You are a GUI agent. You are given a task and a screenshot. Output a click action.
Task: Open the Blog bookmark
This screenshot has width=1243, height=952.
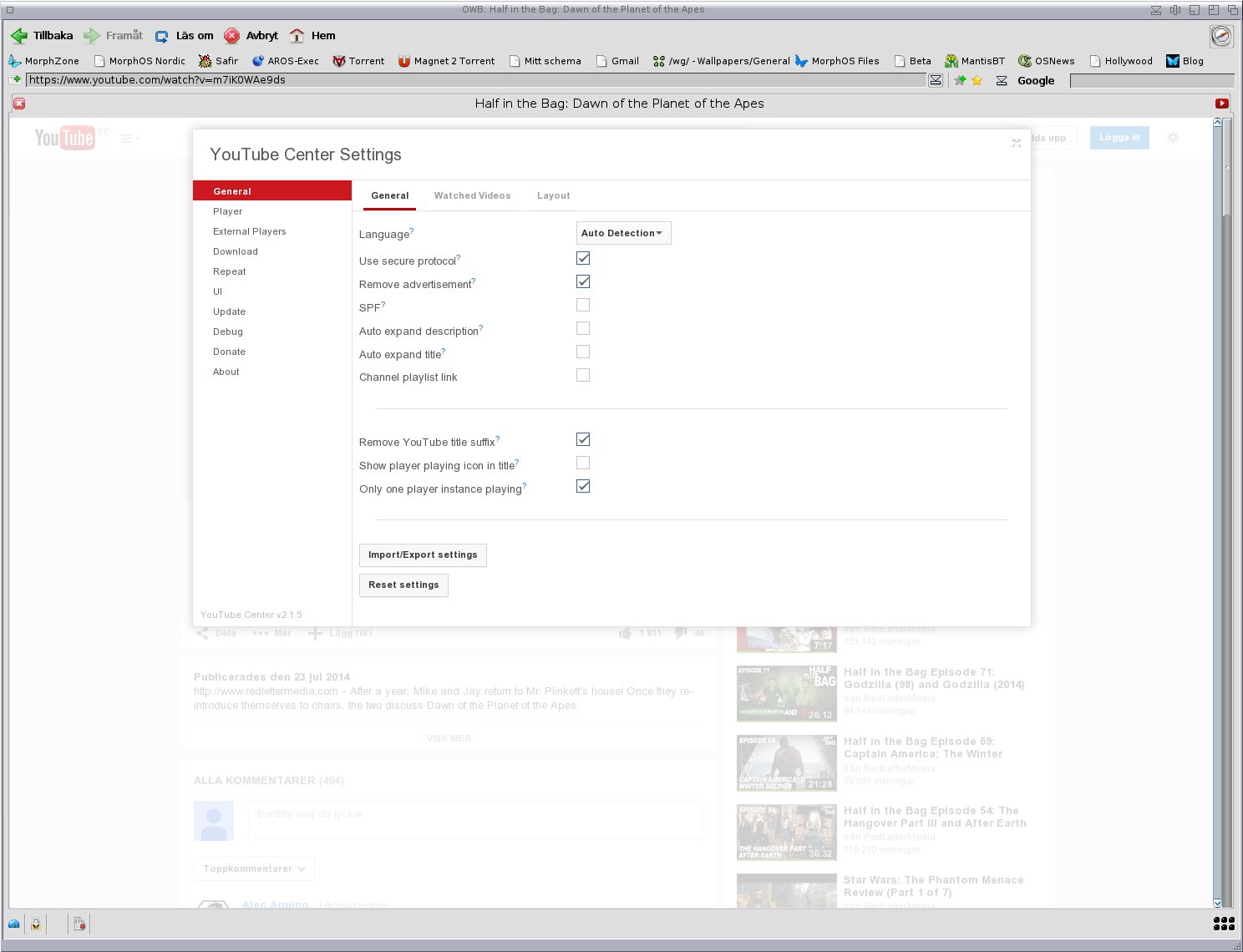tap(1185, 61)
